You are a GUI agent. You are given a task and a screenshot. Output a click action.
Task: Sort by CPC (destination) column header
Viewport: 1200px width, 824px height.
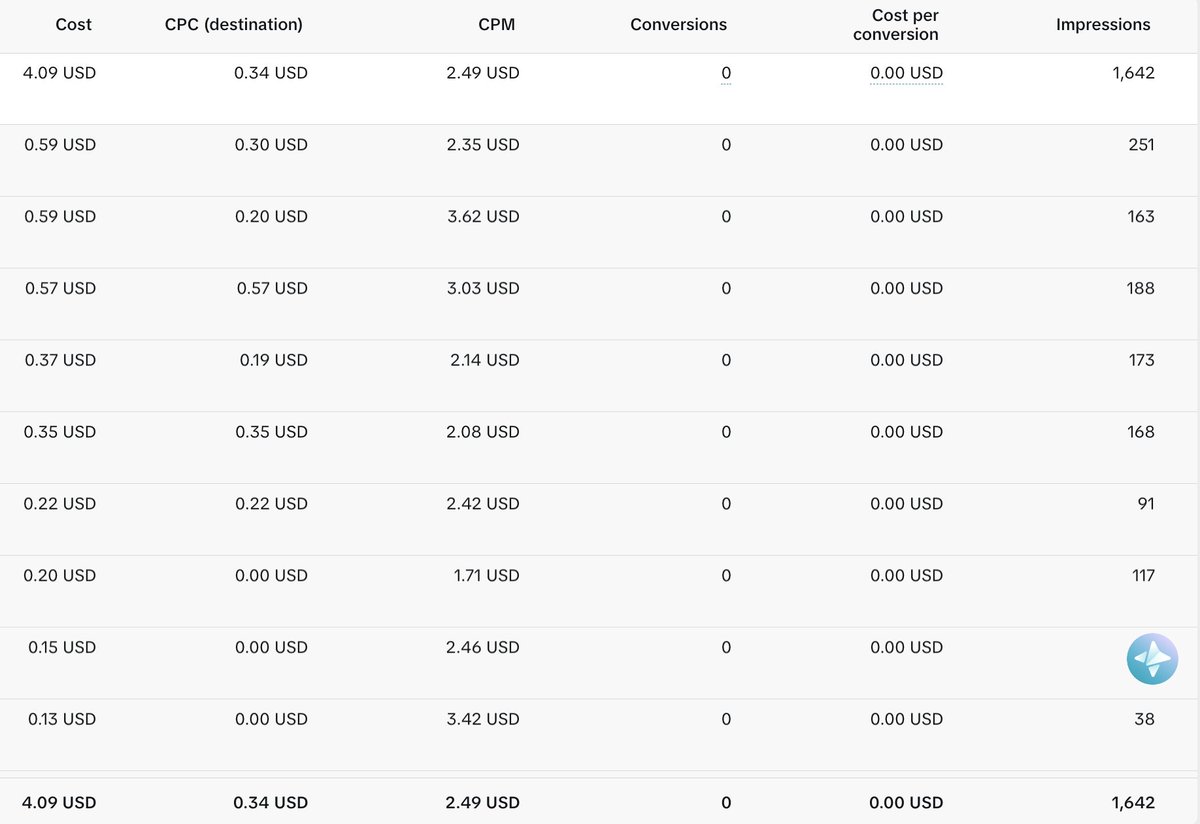(234, 24)
